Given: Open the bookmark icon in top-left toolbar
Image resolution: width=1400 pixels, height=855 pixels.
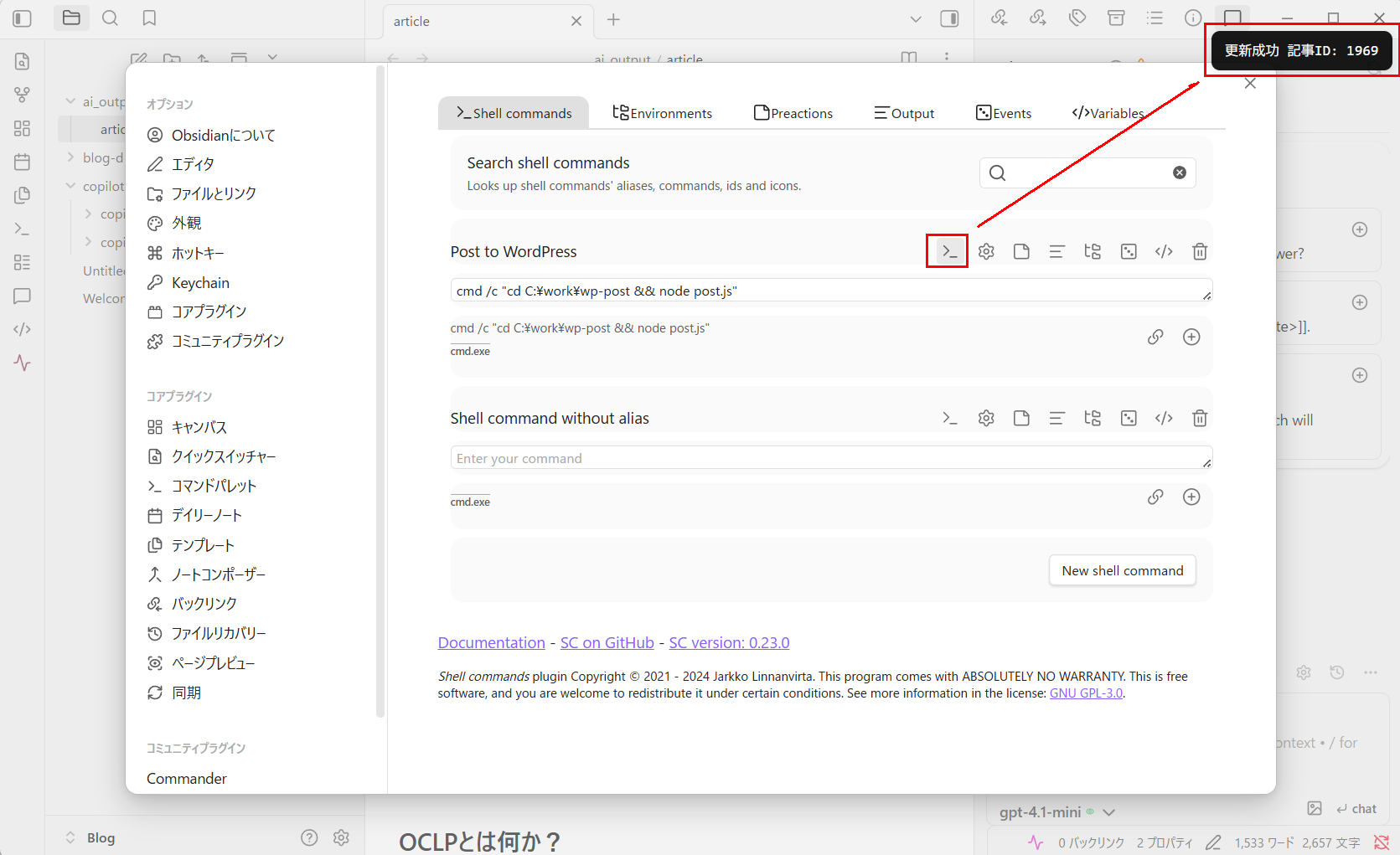Looking at the screenshot, I should pyautogui.click(x=149, y=18).
